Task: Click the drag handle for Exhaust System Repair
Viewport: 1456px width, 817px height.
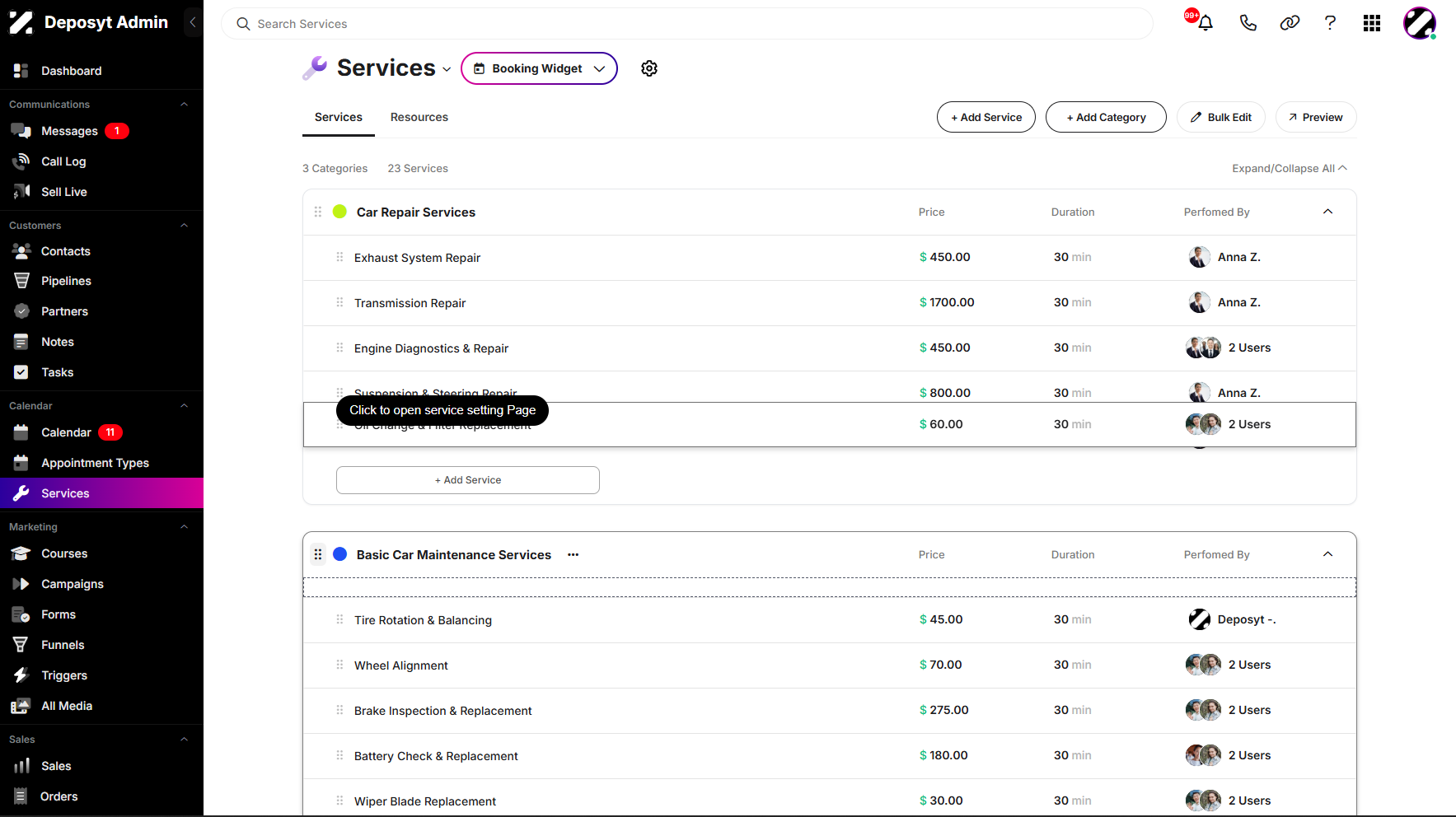Action: (339, 257)
